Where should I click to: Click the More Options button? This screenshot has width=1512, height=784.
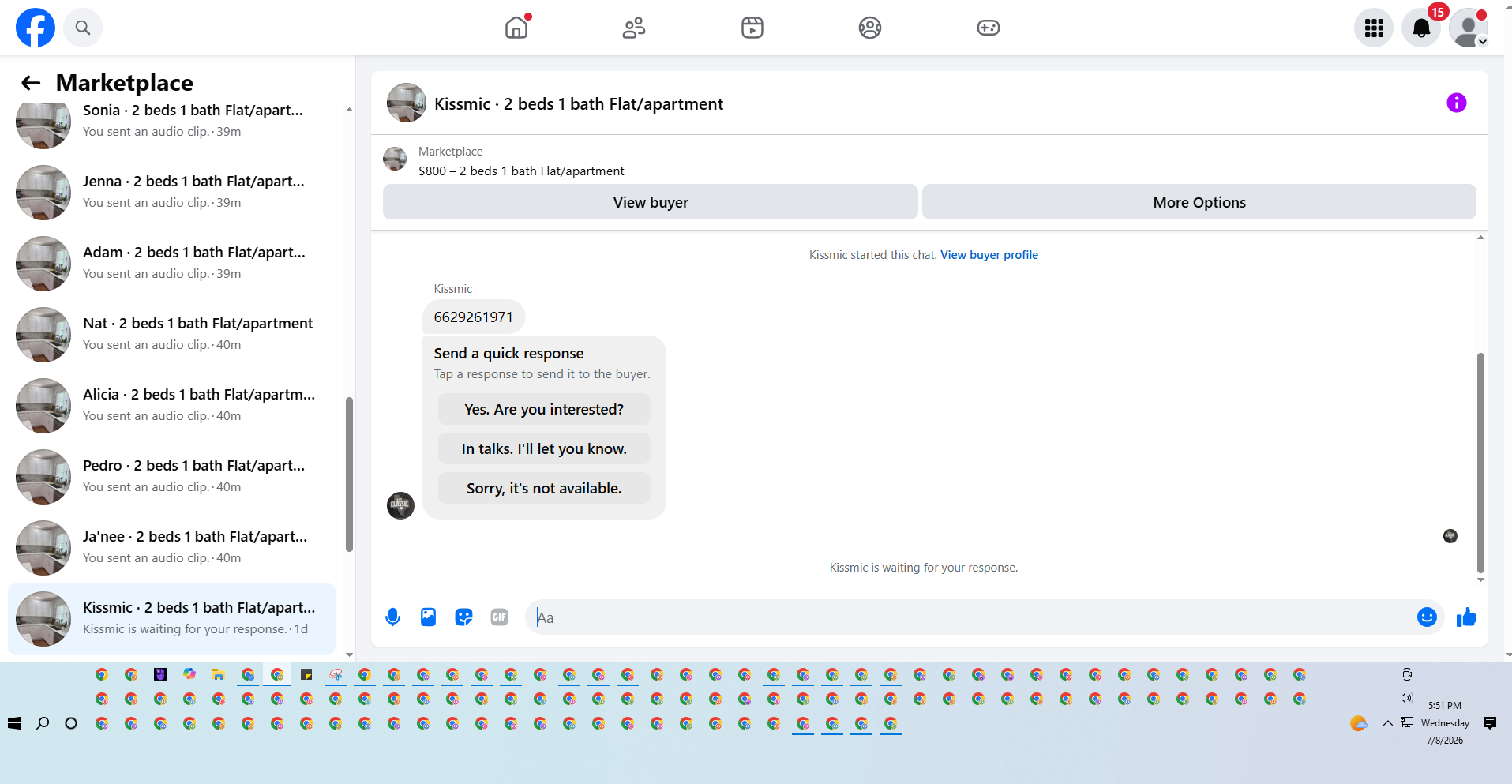tap(1199, 202)
